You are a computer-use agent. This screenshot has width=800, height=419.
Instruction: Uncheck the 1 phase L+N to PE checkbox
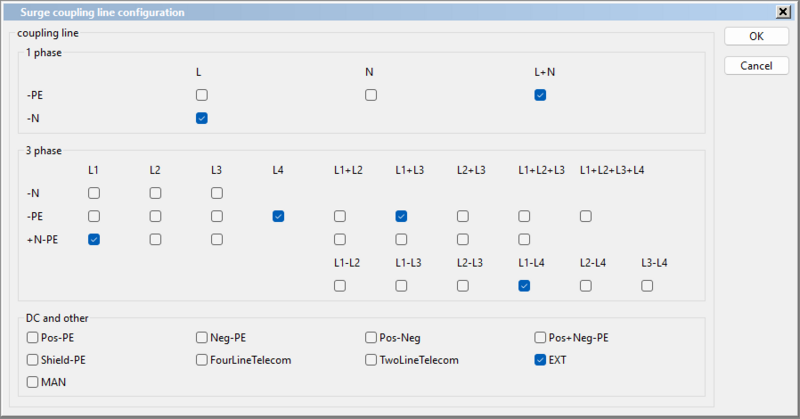click(540, 95)
